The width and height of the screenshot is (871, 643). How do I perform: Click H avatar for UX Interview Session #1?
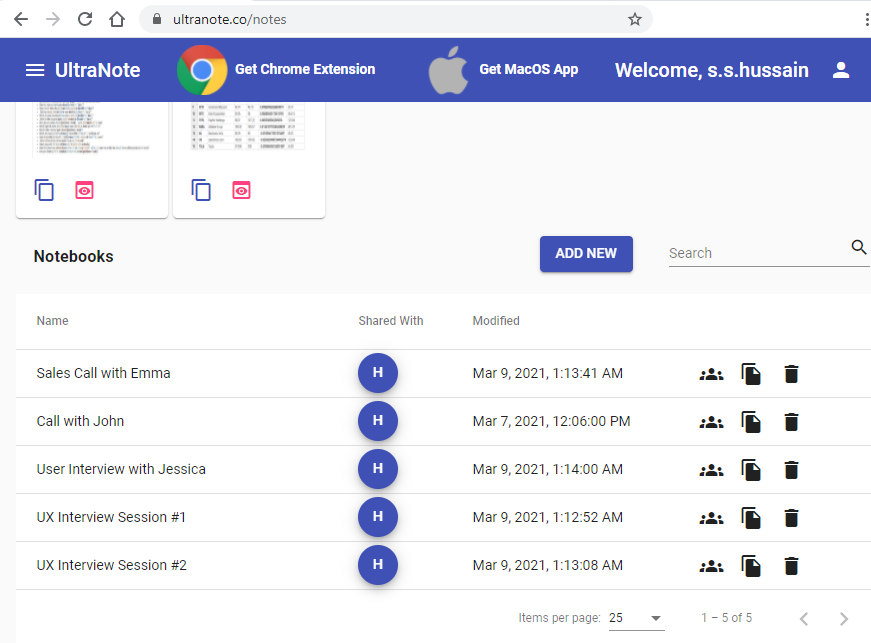(x=378, y=517)
